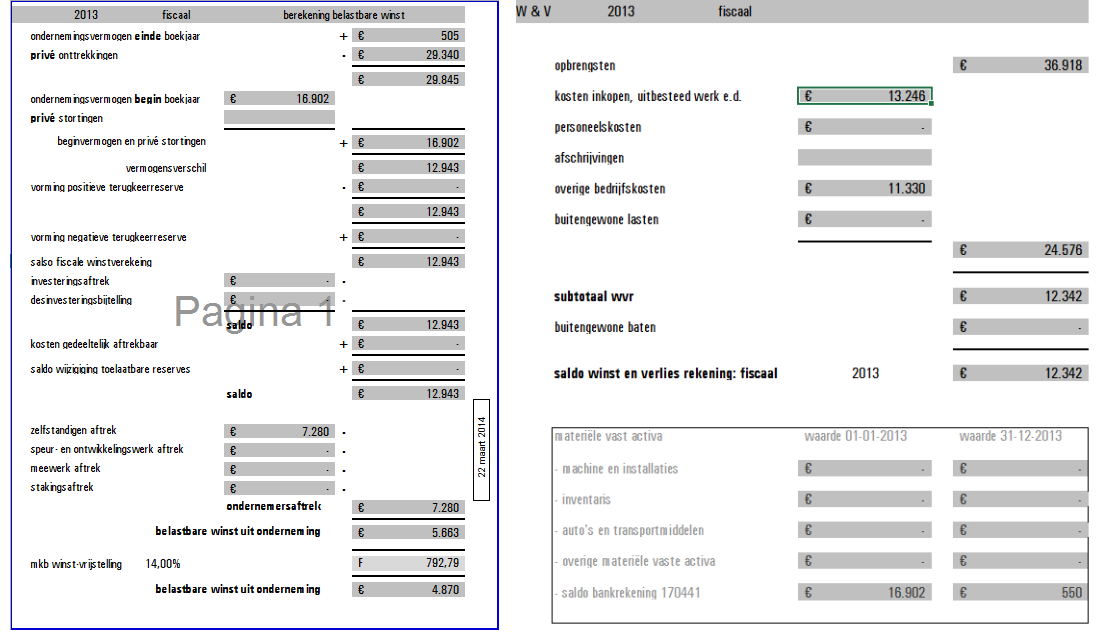Click 'saldo winst en verlies rekening: fiscaal' label
This screenshot has height=634, width=1099.
tap(666, 373)
